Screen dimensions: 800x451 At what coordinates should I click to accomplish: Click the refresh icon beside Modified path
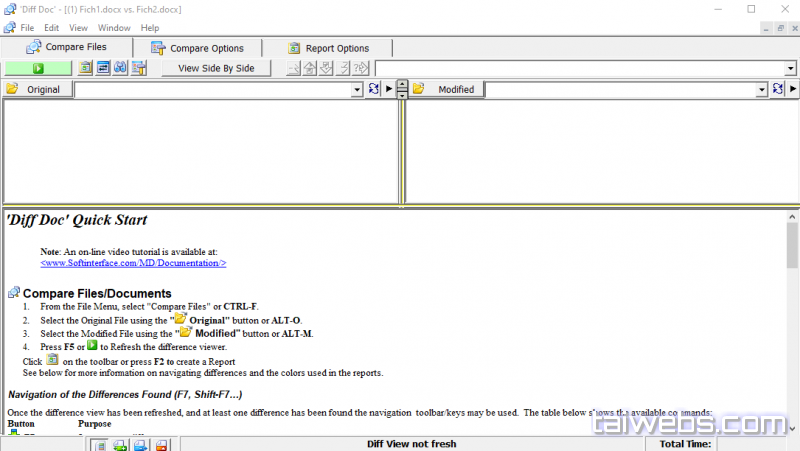pyautogui.click(x=778, y=90)
